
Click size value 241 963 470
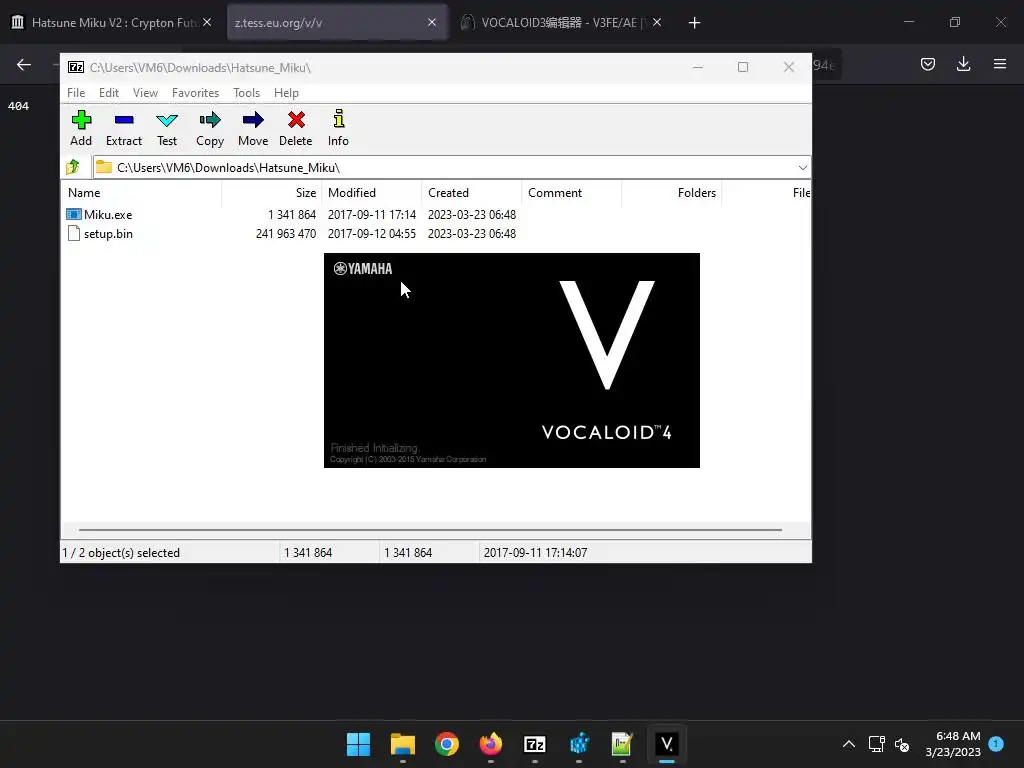pyautogui.click(x=286, y=234)
